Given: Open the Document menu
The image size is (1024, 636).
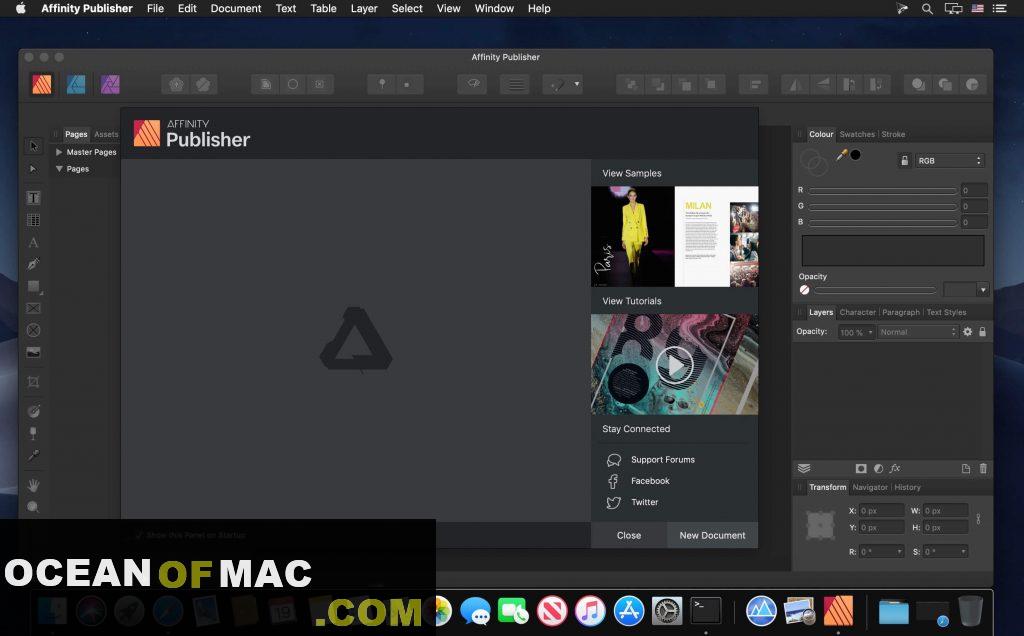Looking at the screenshot, I should [x=236, y=8].
